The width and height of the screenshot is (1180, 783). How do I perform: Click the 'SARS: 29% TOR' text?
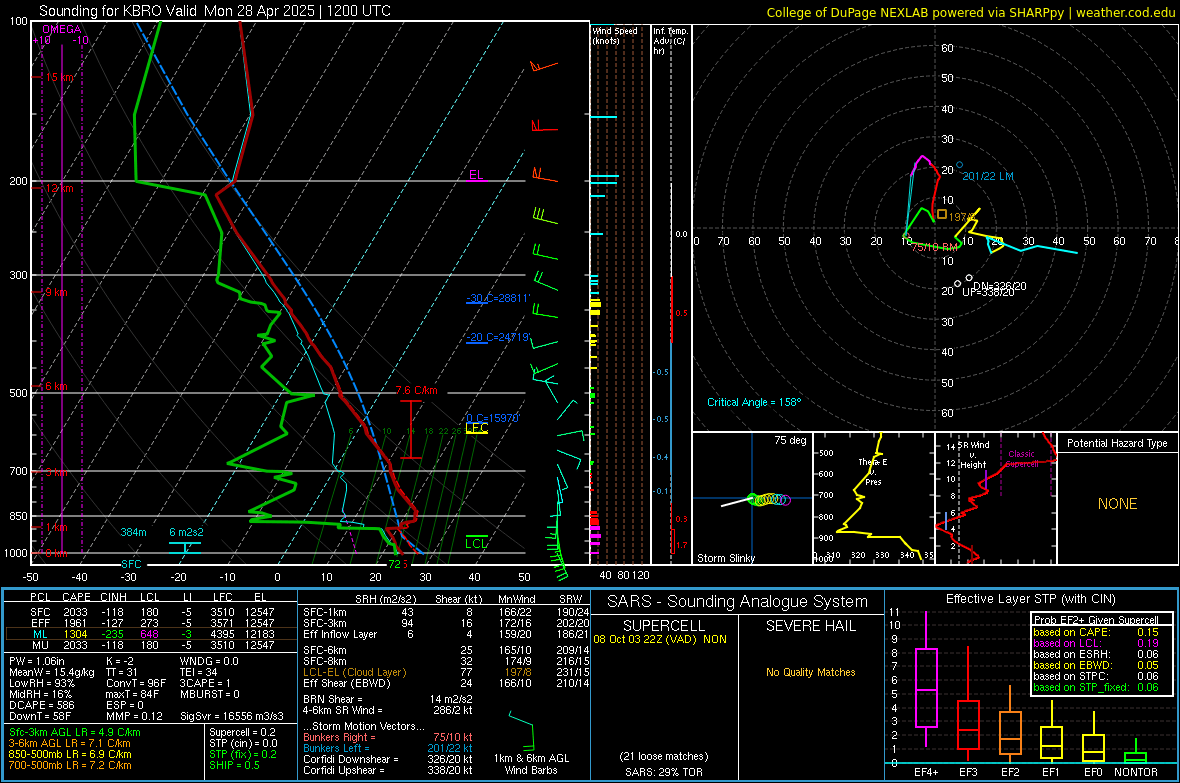click(x=663, y=772)
